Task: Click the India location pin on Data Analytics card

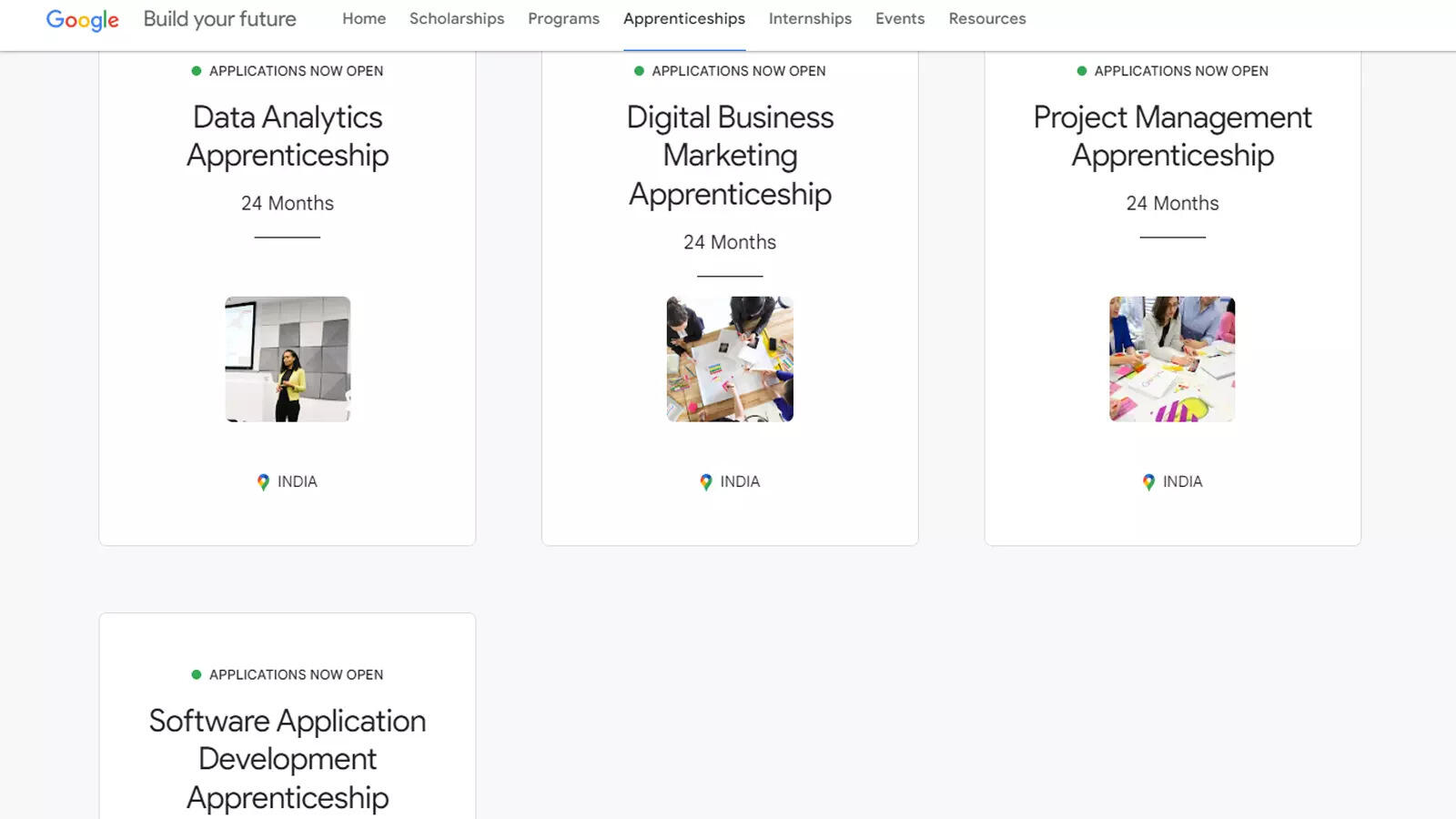Action: point(265,481)
